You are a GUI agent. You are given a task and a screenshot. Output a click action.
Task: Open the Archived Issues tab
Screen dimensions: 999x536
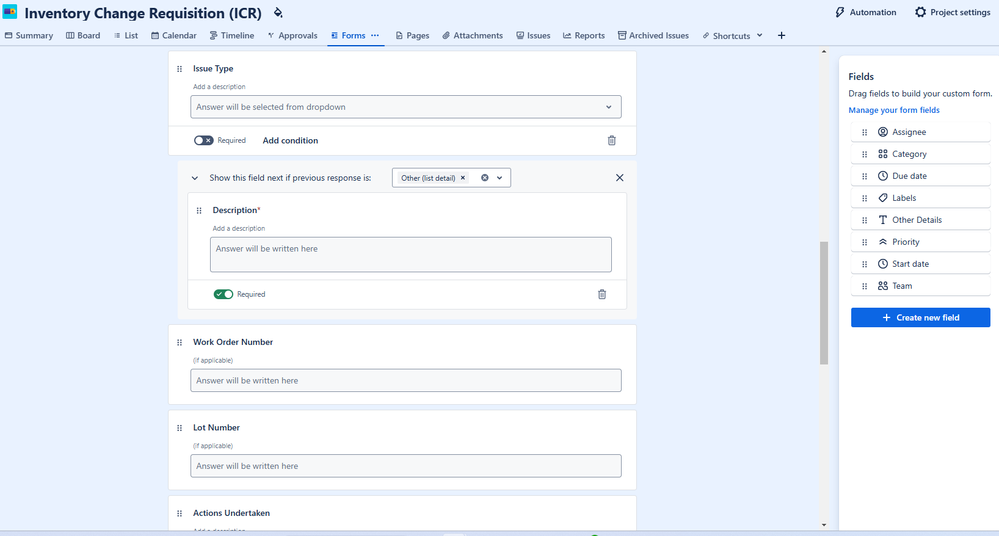coord(653,36)
